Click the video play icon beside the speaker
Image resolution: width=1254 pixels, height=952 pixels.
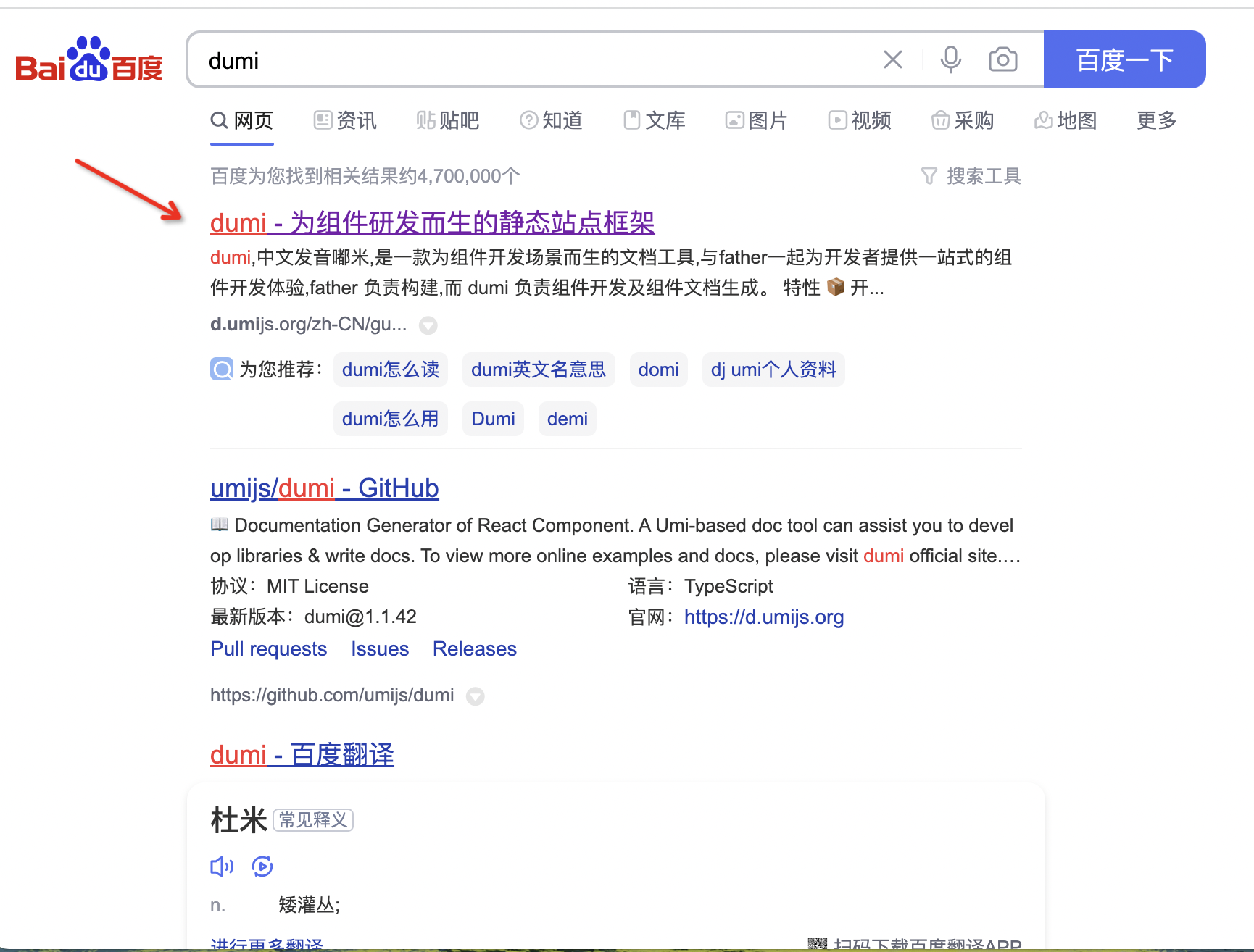pyautogui.click(x=262, y=866)
